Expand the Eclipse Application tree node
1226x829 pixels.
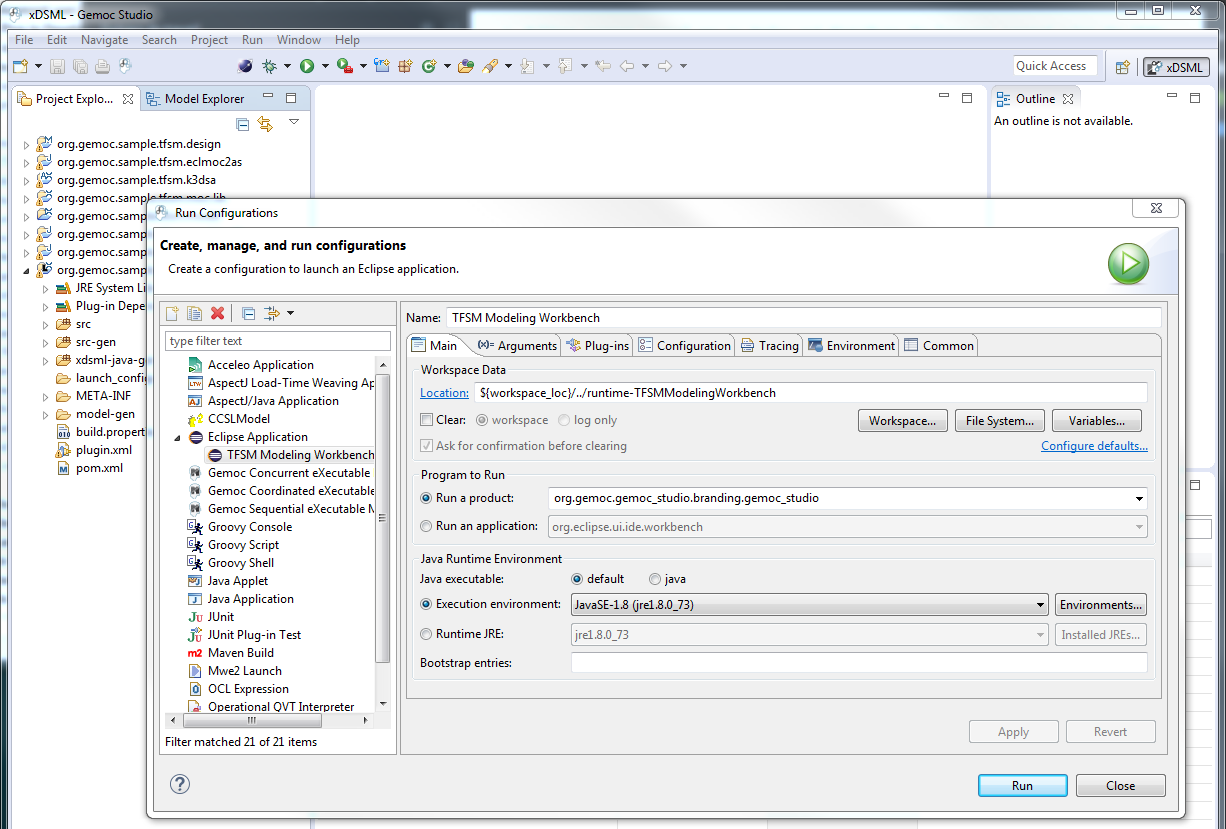tap(176, 437)
